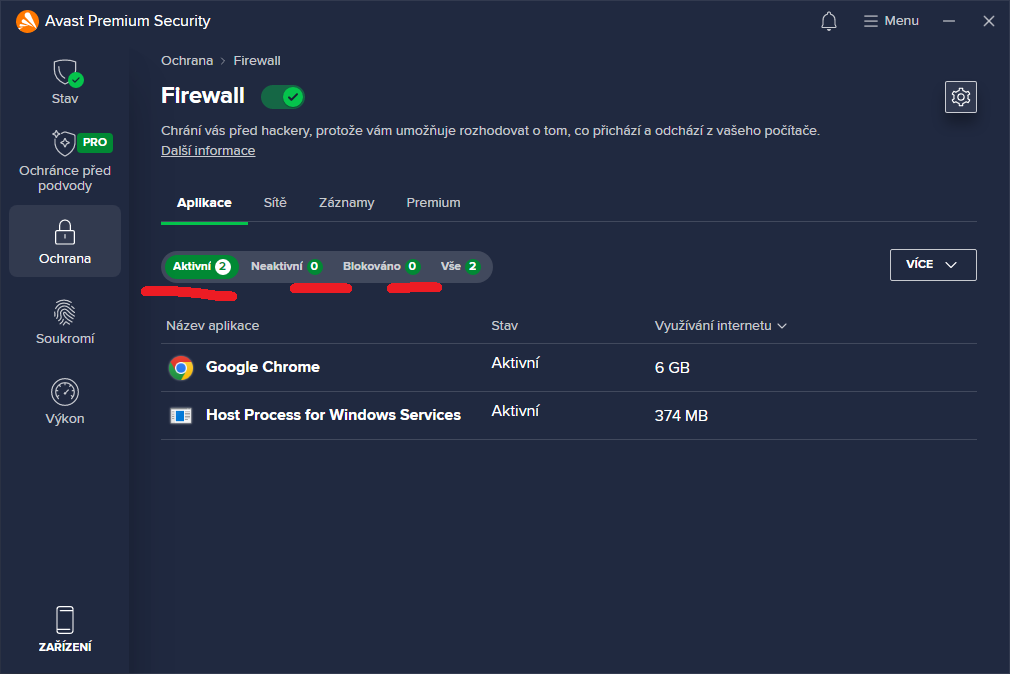
Task: Select Google Chrome row name
Action: pyautogui.click(x=263, y=367)
